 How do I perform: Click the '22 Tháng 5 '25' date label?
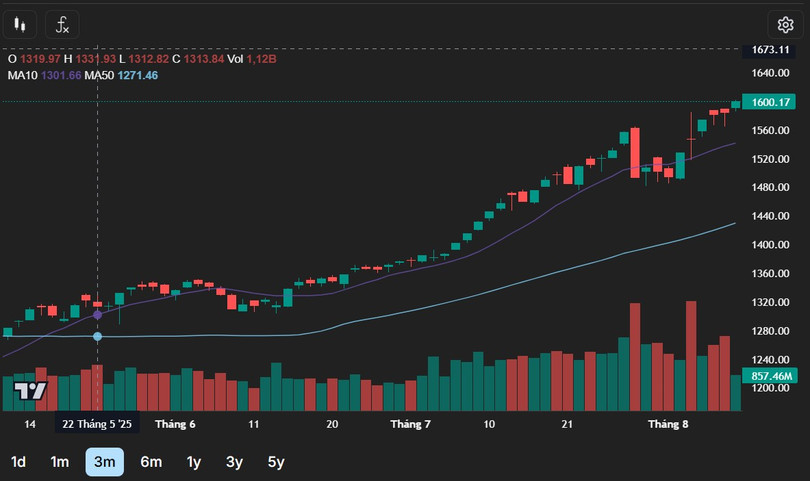pyautogui.click(x=97, y=424)
